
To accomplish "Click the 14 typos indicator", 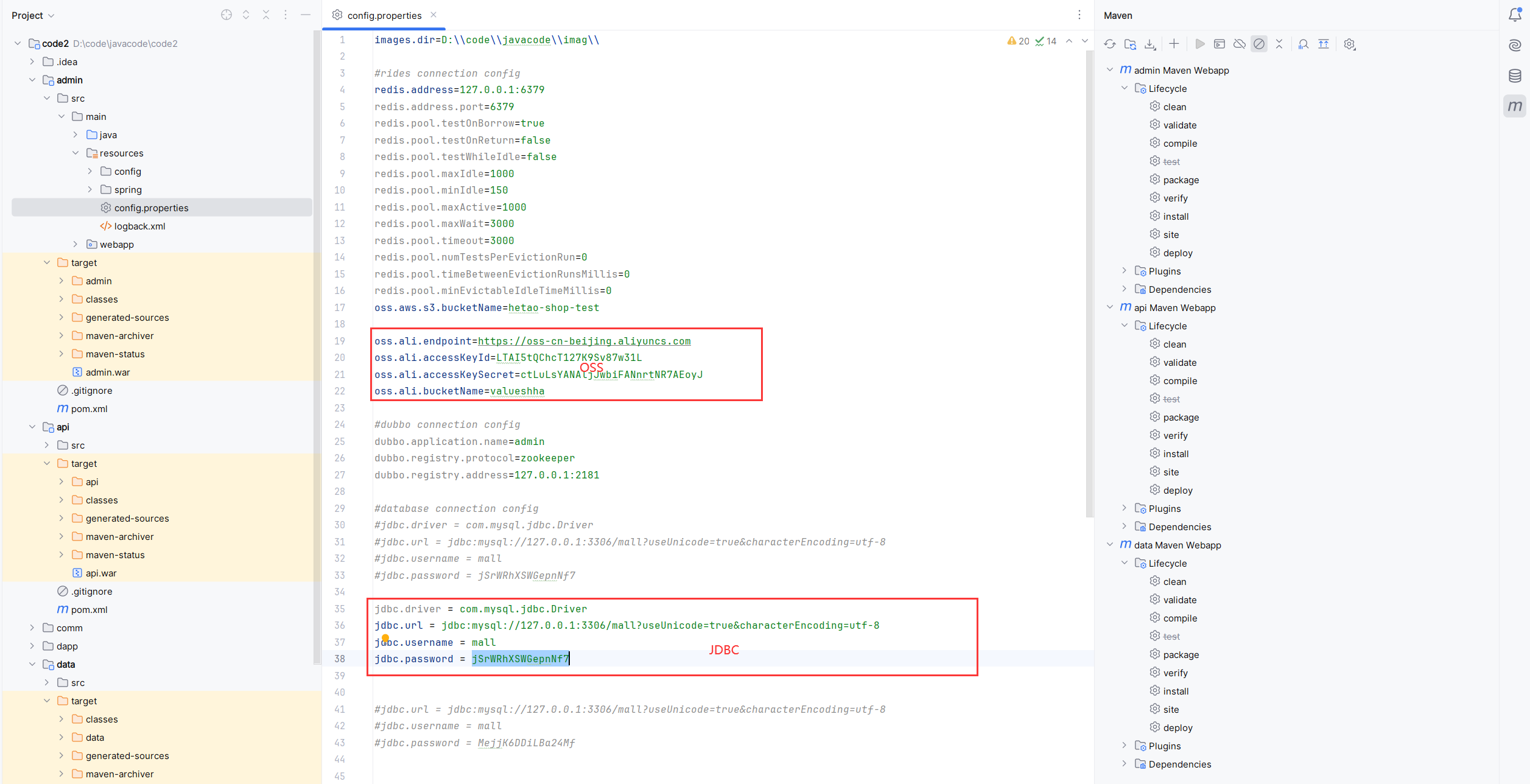I will pyautogui.click(x=1045, y=41).
